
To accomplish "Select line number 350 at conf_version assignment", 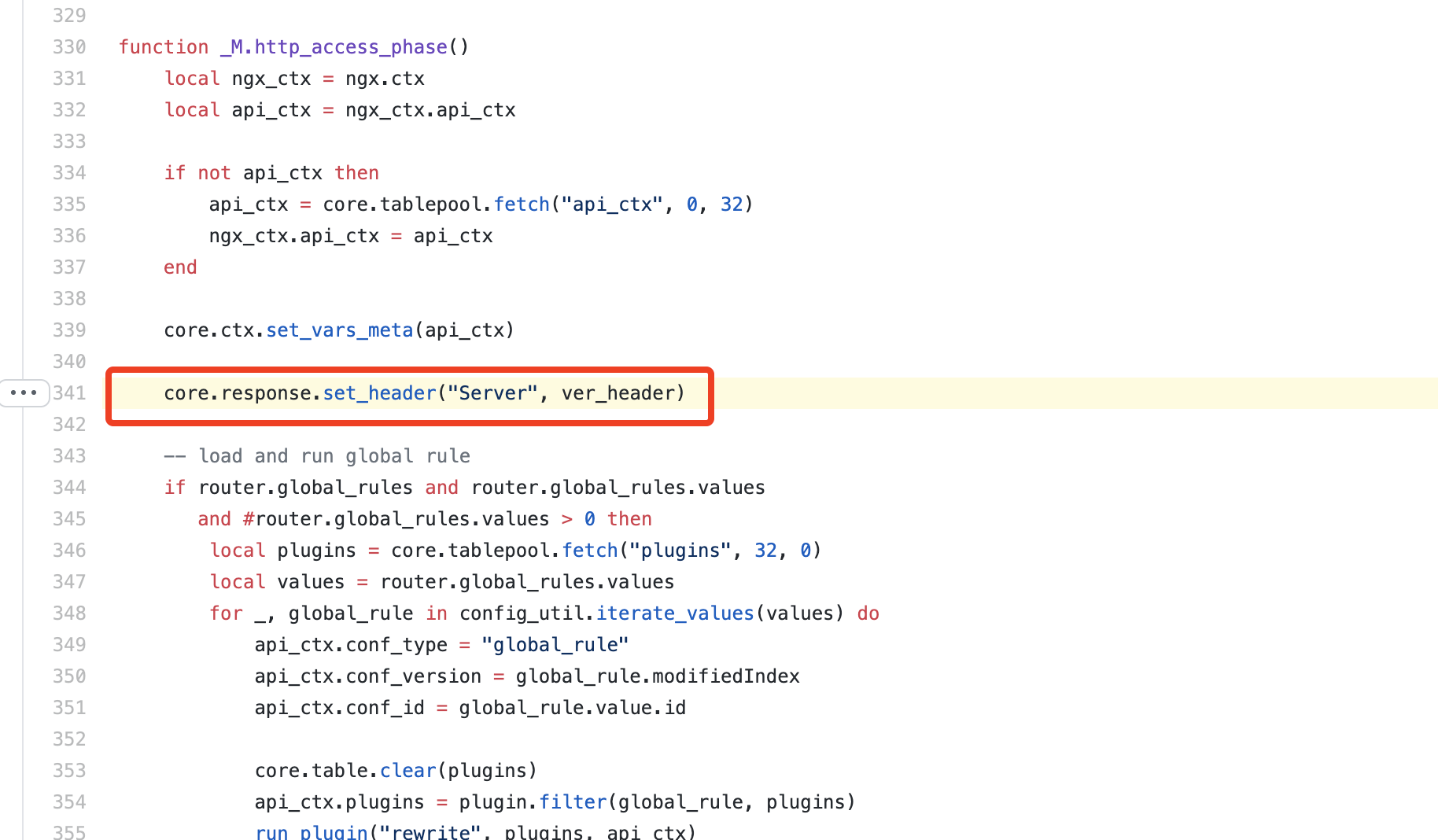I will pos(69,676).
